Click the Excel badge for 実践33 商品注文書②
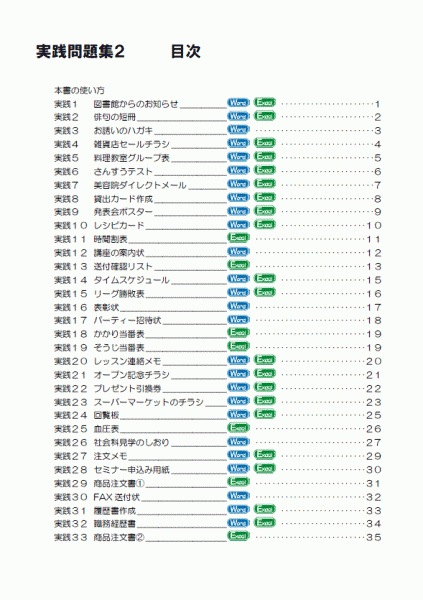Image resolution: width=423 pixels, height=600 pixels. tap(238, 536)
